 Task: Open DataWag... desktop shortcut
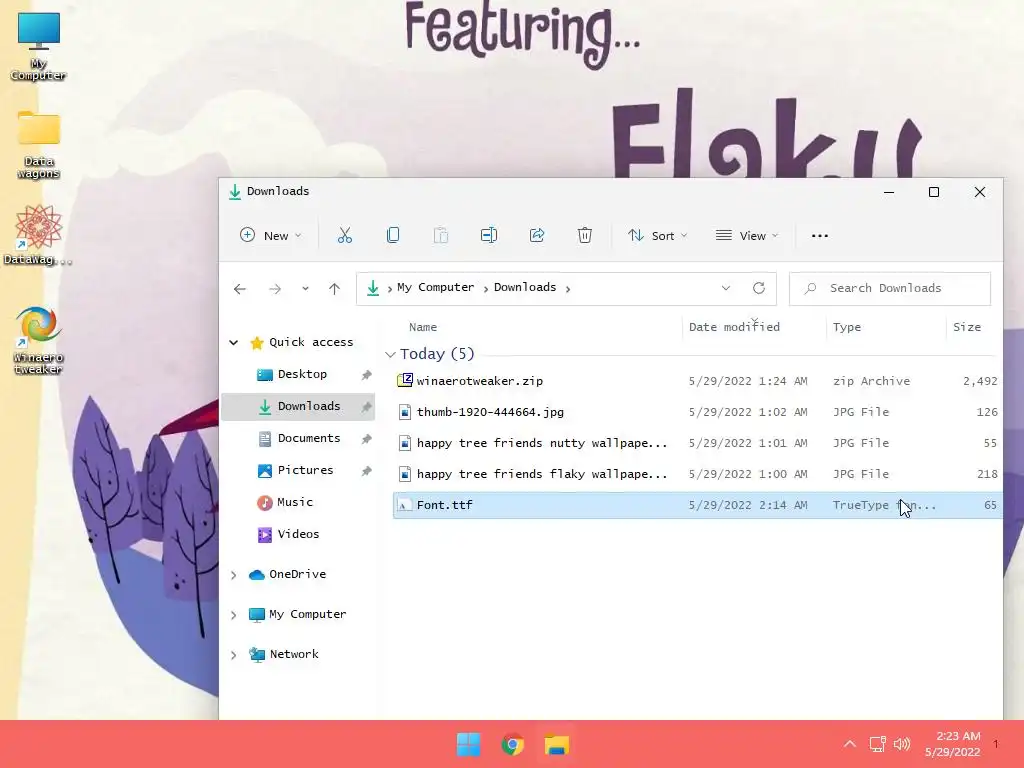39,235
